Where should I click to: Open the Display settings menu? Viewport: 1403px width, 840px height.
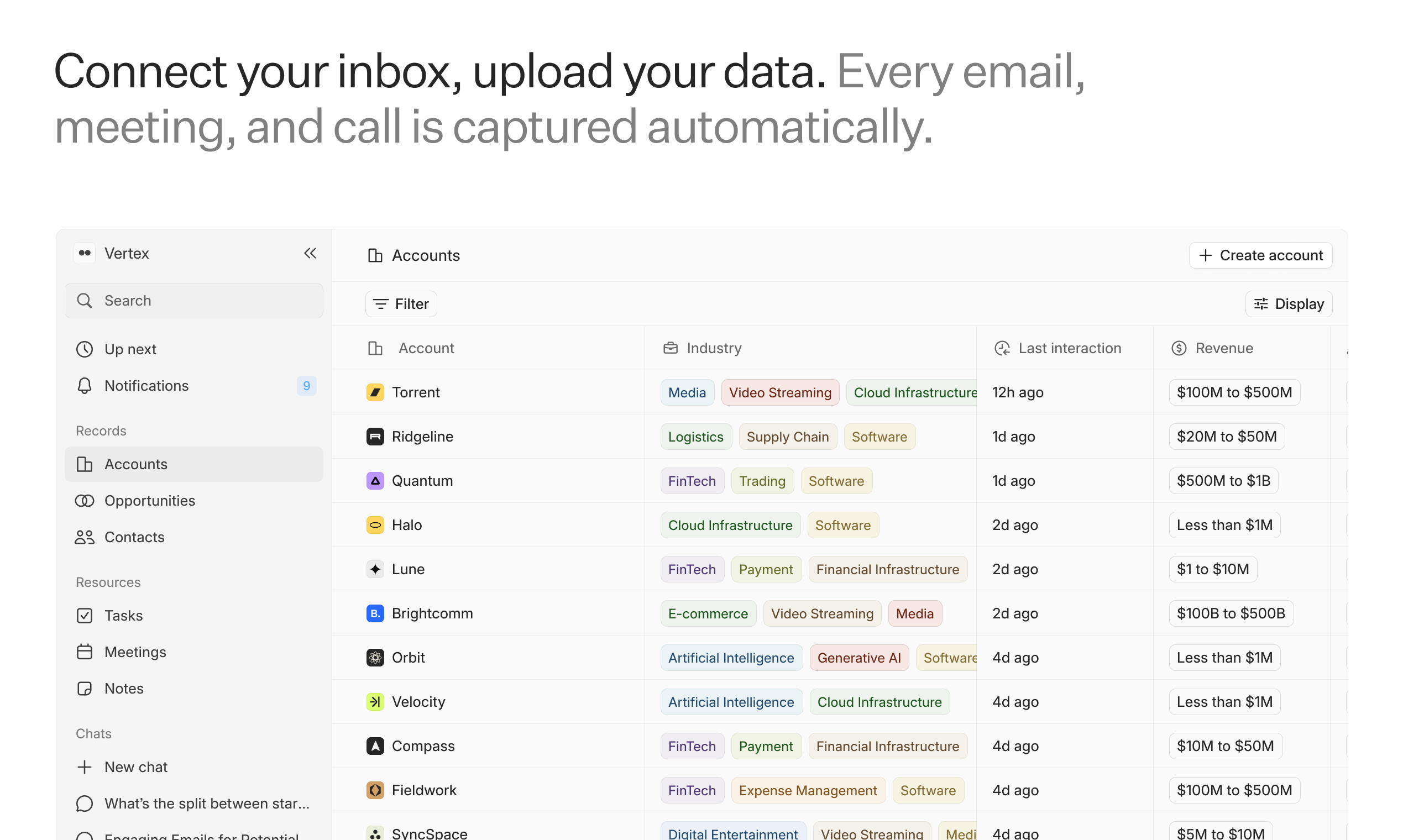point(1288,304)
